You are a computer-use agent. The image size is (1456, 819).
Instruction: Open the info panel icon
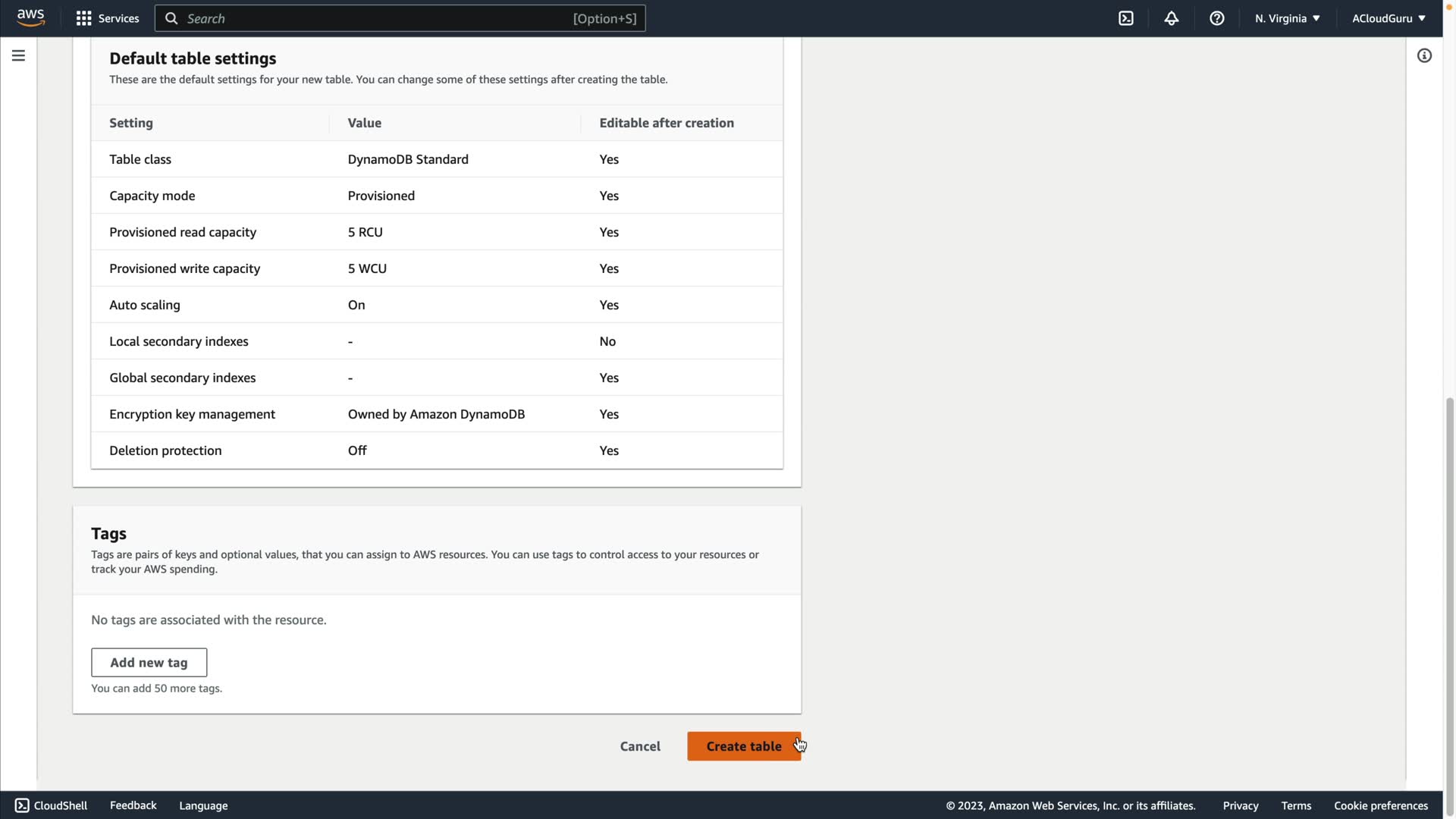(x=1424, y=55)
